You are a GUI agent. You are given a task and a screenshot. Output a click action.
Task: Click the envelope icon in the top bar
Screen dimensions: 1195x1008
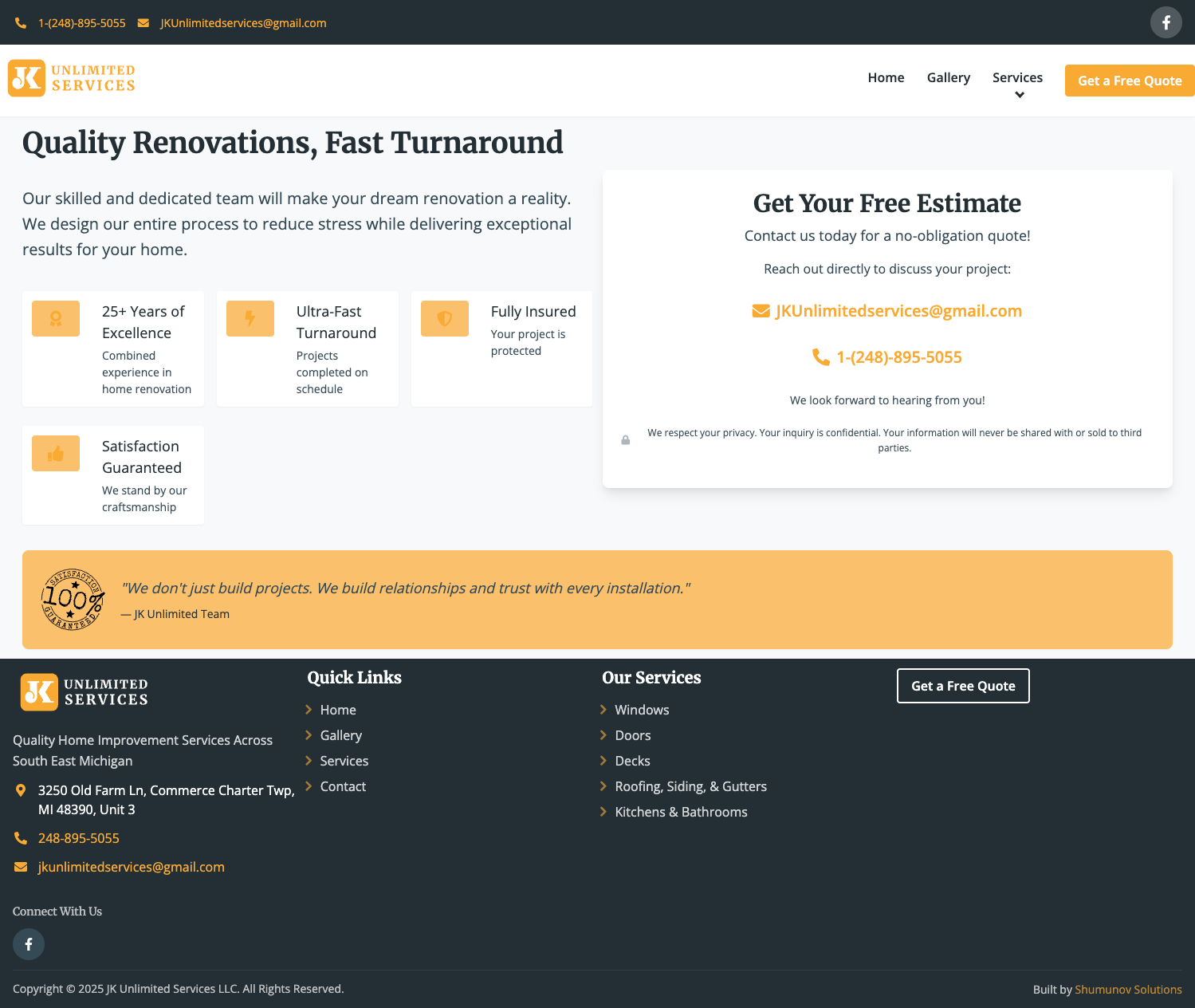pyautogui.click(x=143, y=23)
